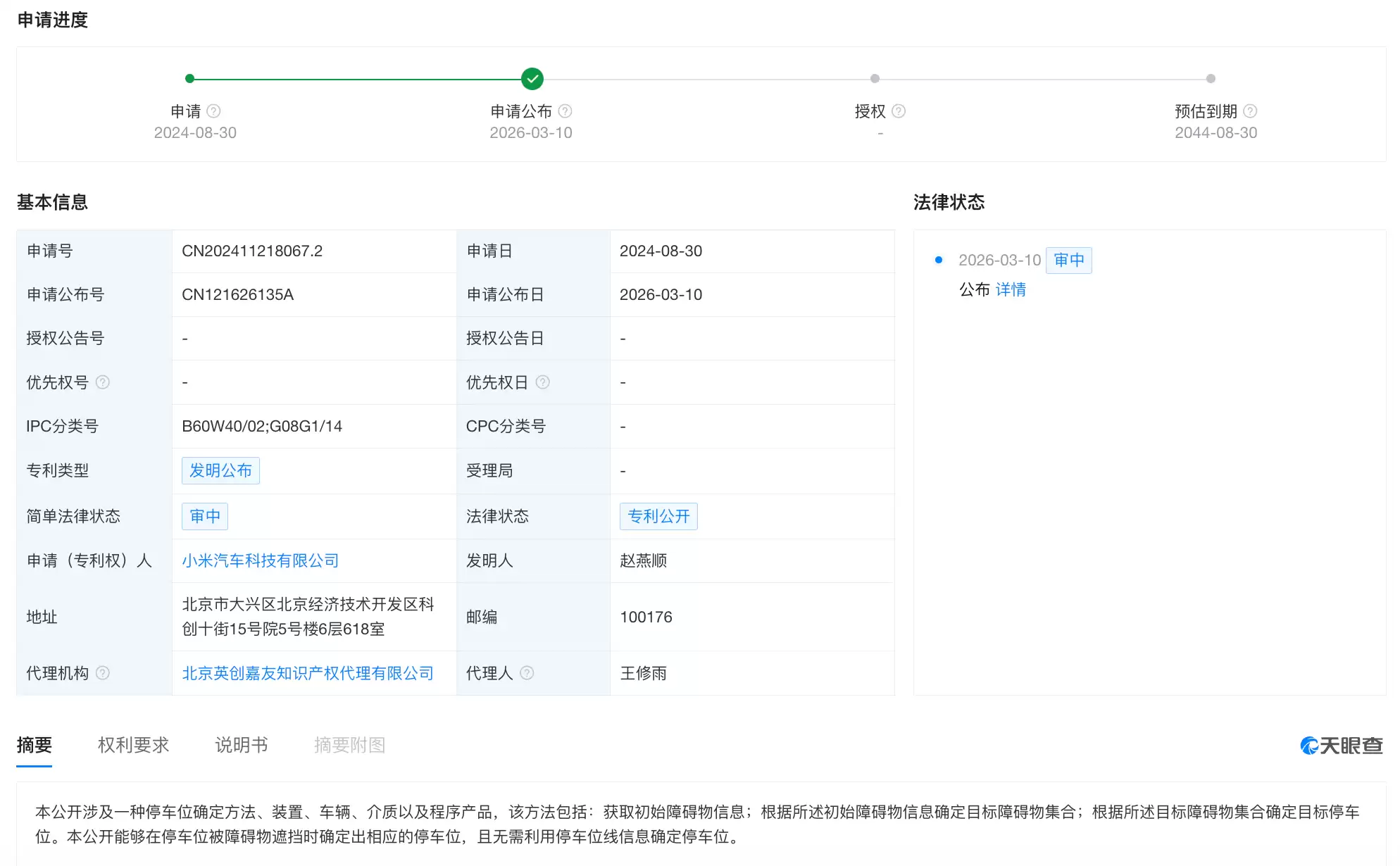Click the help icon next to 代理人
Image resolution: width=1400 pixels, height=866 pixels.
[x=528, y=673]
